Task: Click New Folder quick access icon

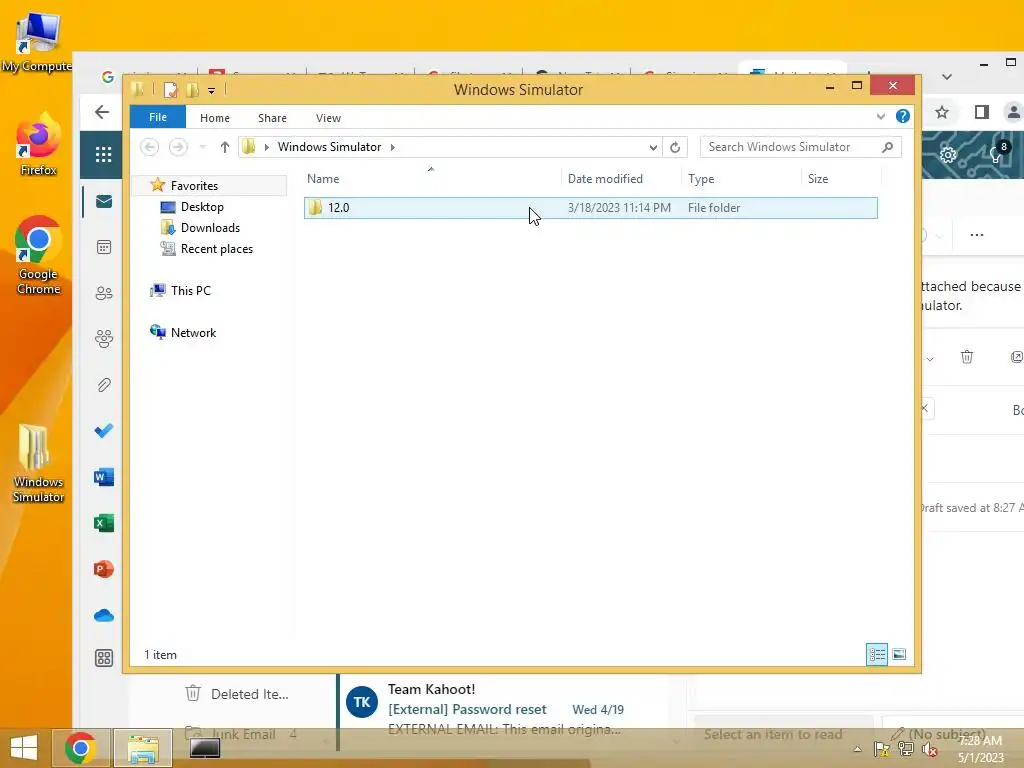Action: tap(193, 89)
